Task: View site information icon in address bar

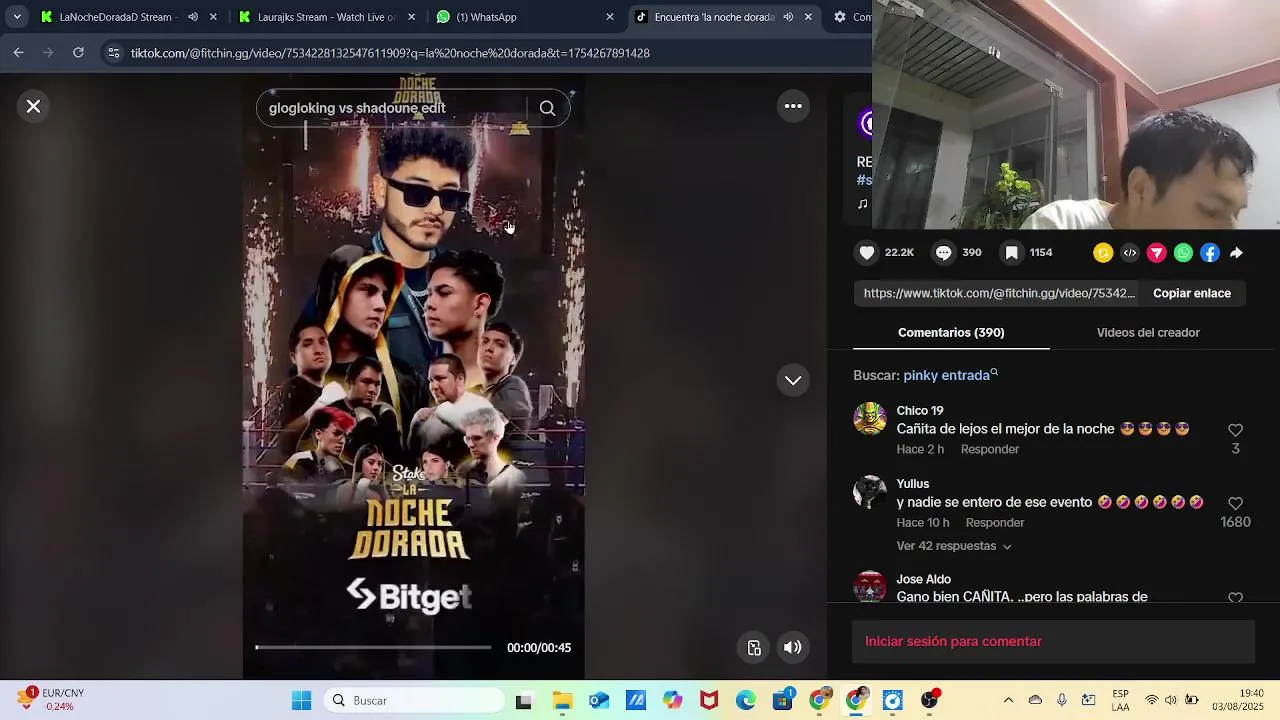Action: point(114,53)
